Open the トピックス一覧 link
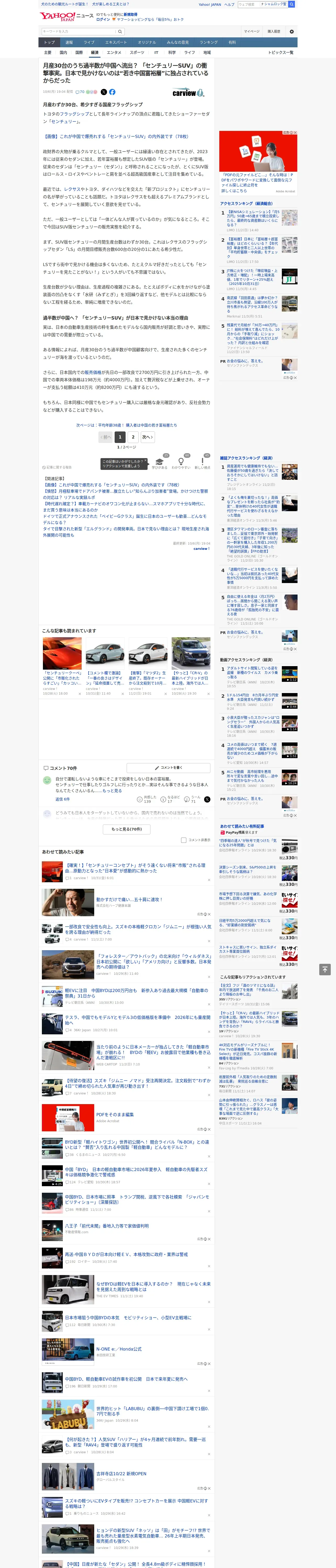This screenshot has height=1568, width=336. pyautogui.click(x=281, y=52)
